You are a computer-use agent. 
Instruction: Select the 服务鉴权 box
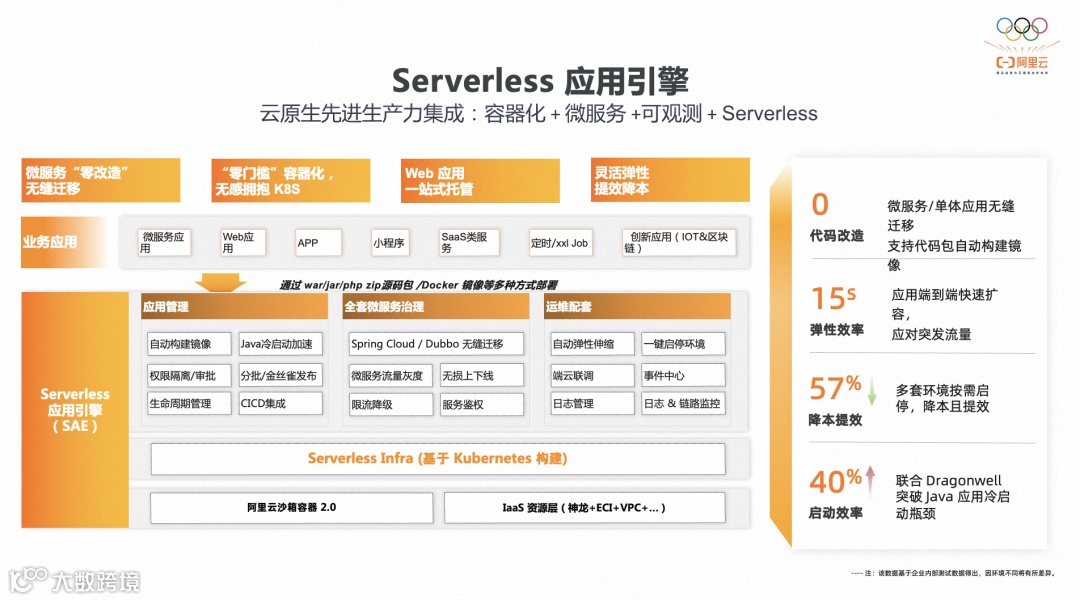[482, 404]
